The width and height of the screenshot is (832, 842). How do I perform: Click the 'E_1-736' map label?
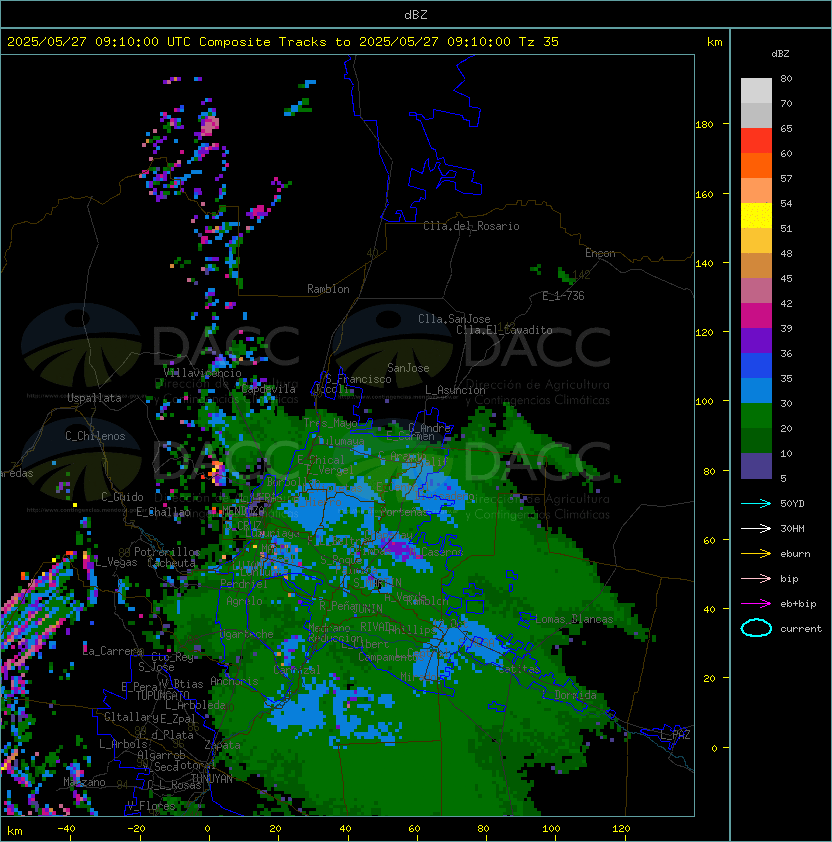(563, 296)
